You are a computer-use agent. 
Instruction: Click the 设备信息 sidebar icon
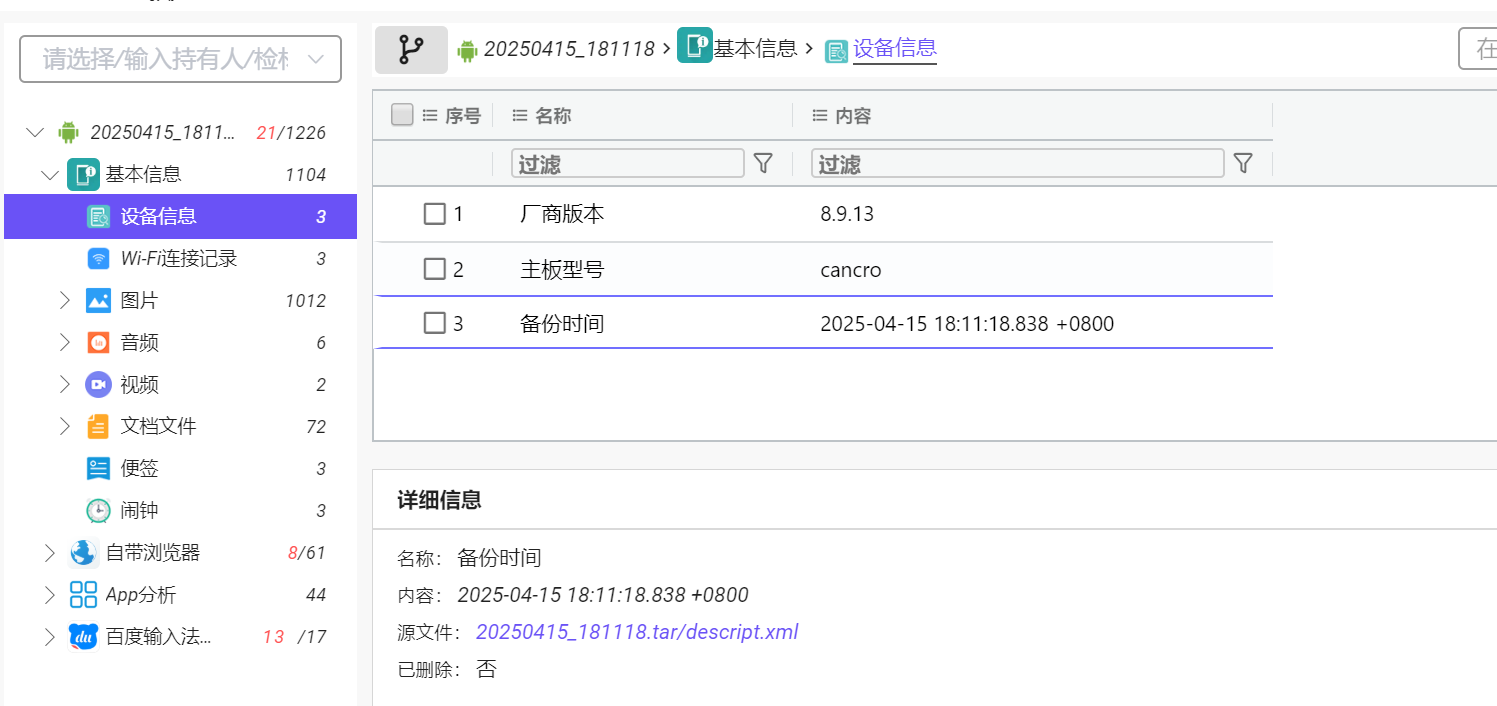(x=98, y=217)
